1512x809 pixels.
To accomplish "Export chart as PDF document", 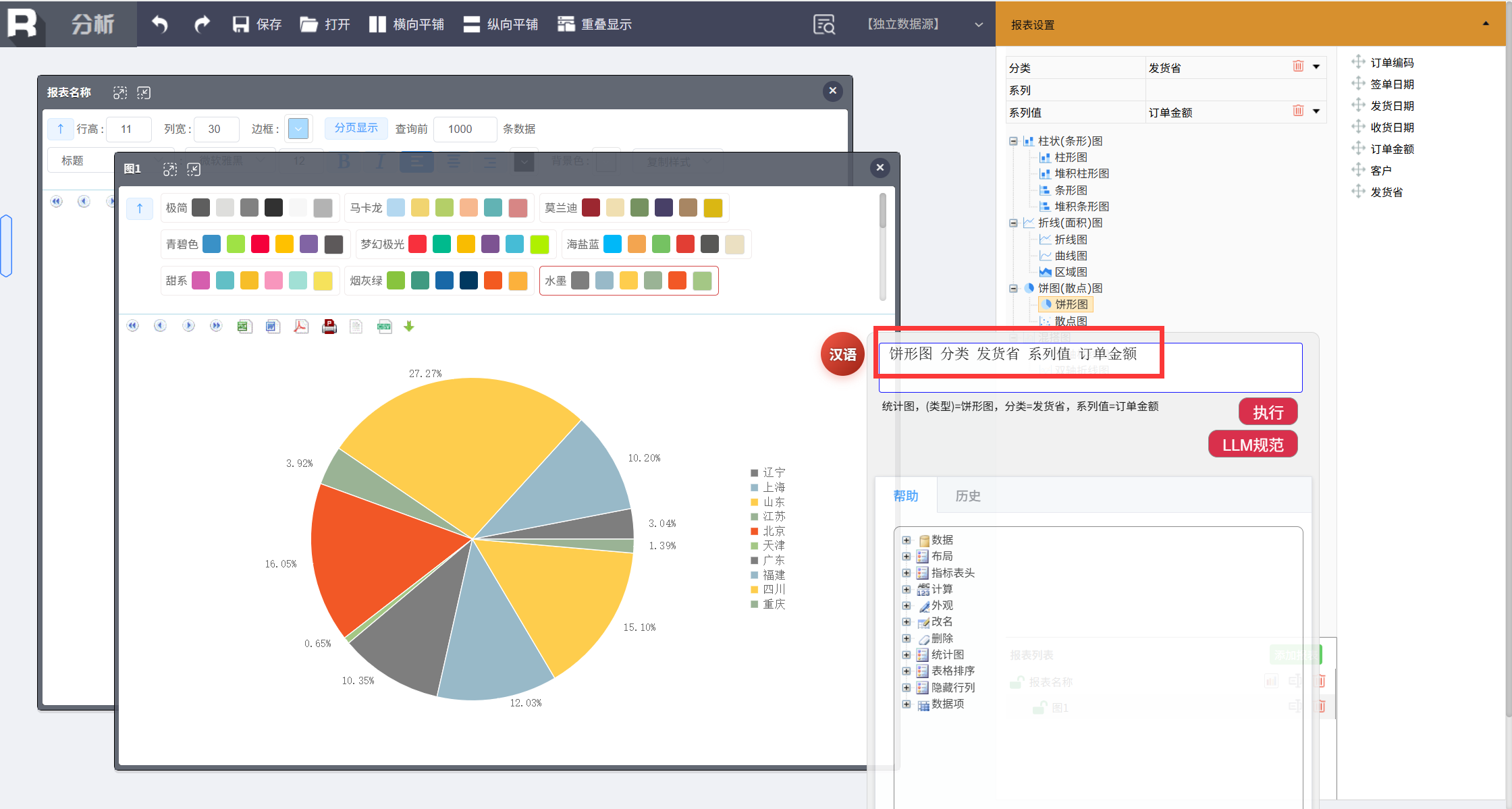I will tap(301, 327).
